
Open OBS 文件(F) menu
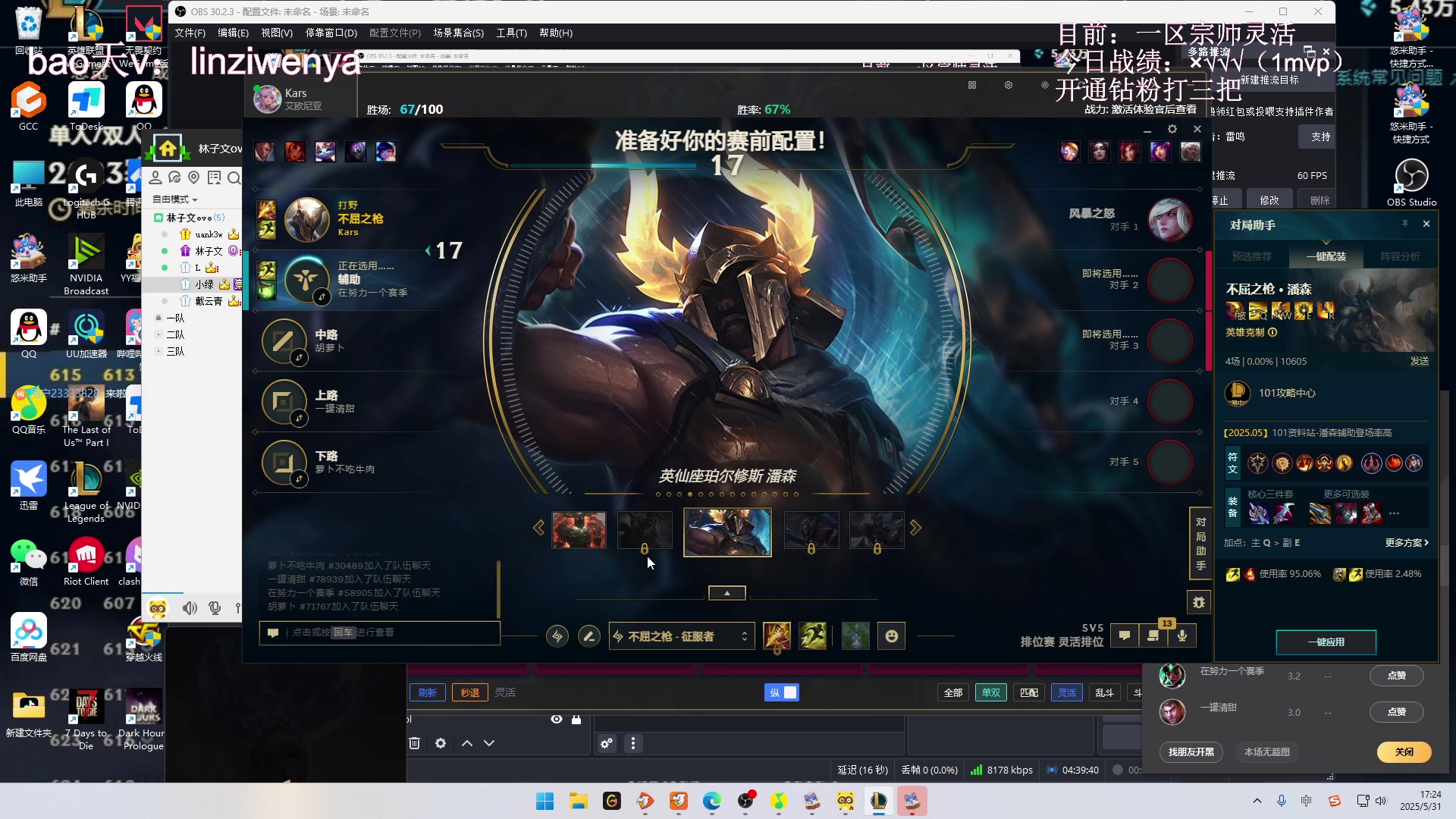pos(190,33)
